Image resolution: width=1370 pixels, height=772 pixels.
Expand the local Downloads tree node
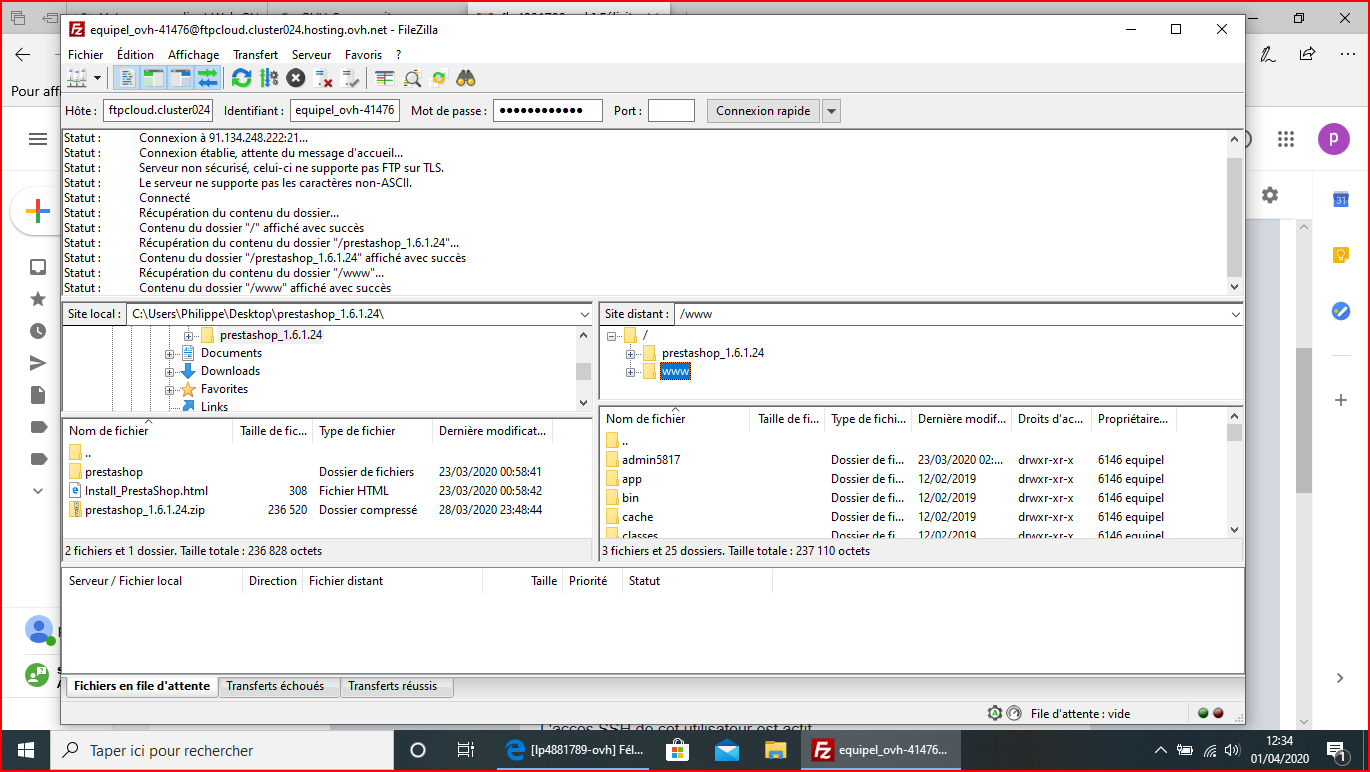[x=170, y=371]
